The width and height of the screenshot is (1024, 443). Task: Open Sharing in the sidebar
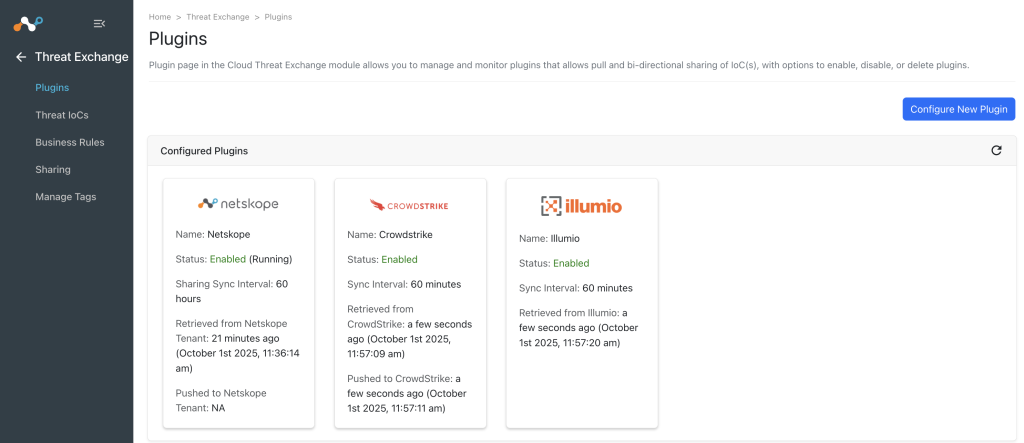53,169
